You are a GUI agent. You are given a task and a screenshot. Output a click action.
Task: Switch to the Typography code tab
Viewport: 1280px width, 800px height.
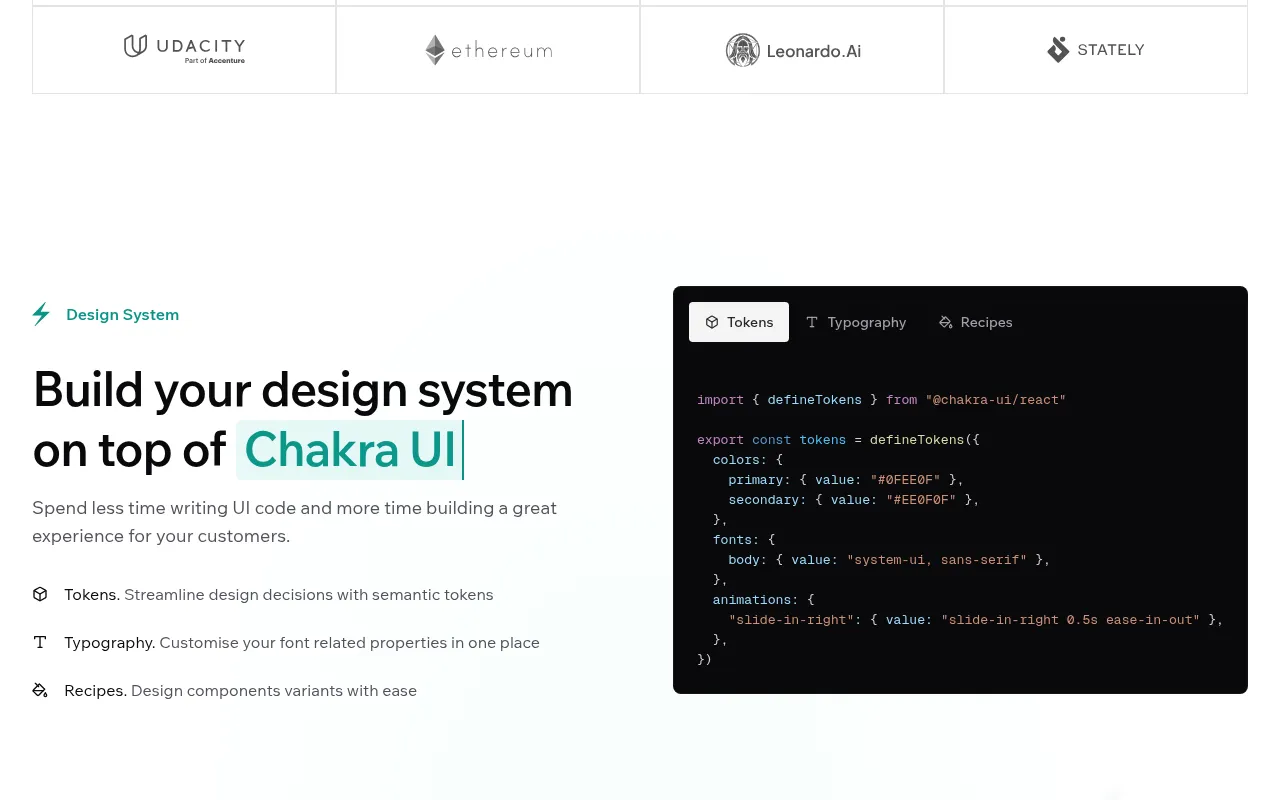(x=856, y=322)
